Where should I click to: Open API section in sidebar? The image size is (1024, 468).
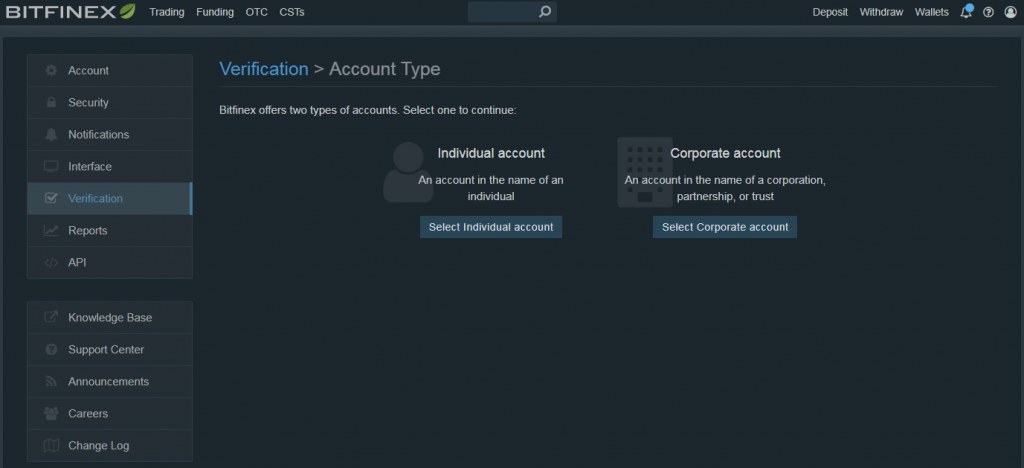tap(110, 262)
